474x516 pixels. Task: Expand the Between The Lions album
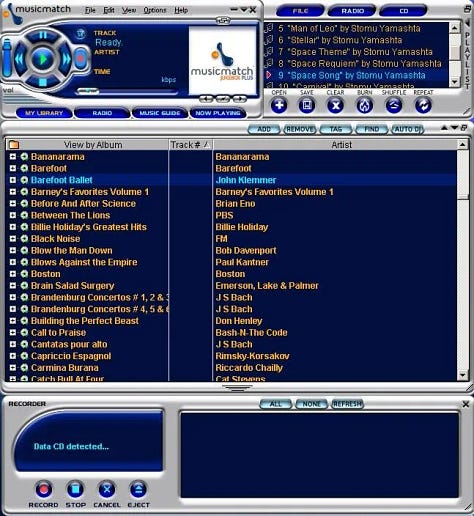tap(13, 215)
